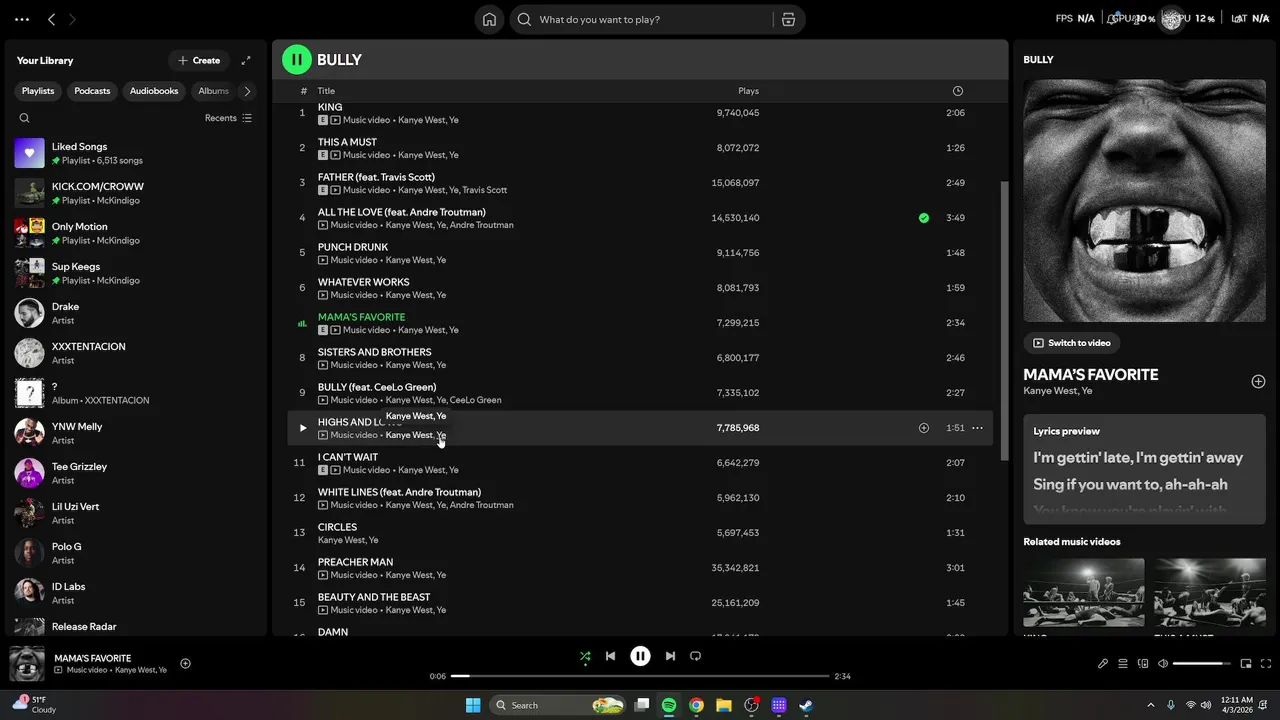Search within Your Library magnifier icon
Image resolution: width=1280 pixels, height=720 pixels.
25,118
